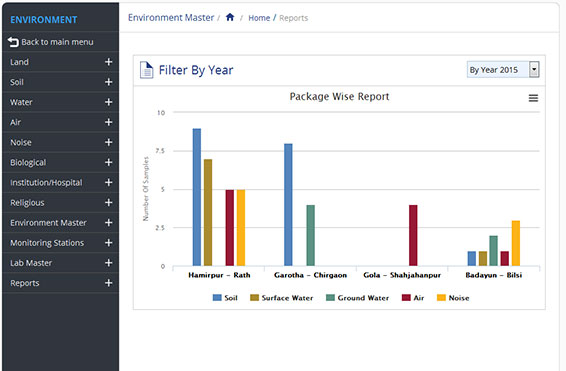Viewport: 566px width, 371px height.
Task: Click the back arrow icon beside main menu
Action: 13,42
